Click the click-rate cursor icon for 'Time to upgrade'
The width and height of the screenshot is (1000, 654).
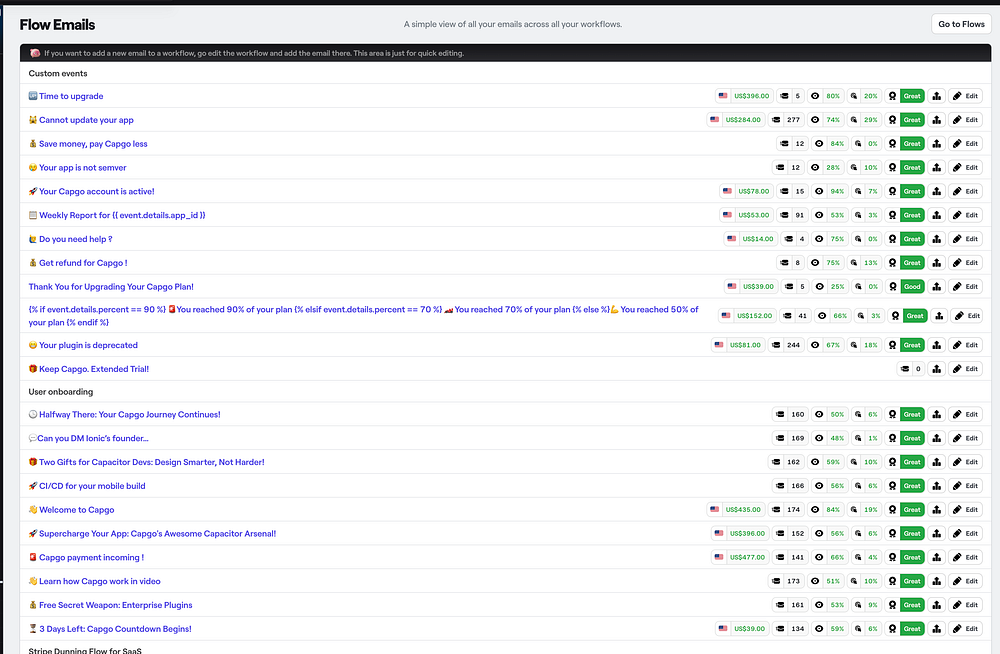[x=853, y=96]
